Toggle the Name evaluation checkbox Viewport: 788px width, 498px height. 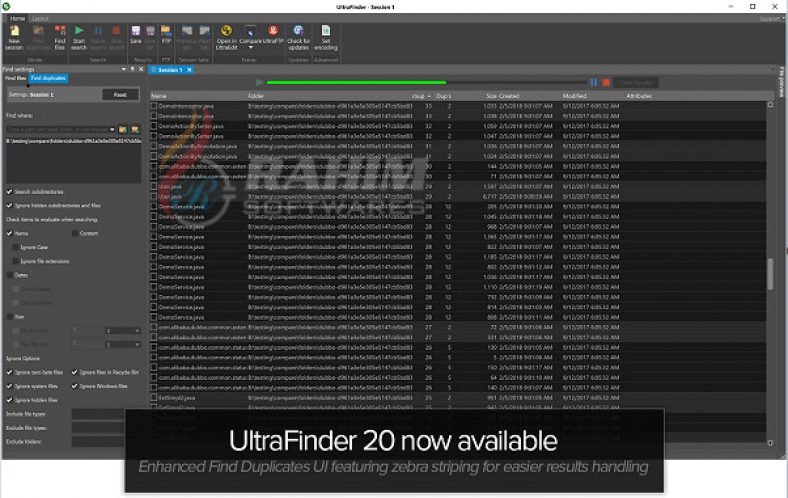click(10, 234)
